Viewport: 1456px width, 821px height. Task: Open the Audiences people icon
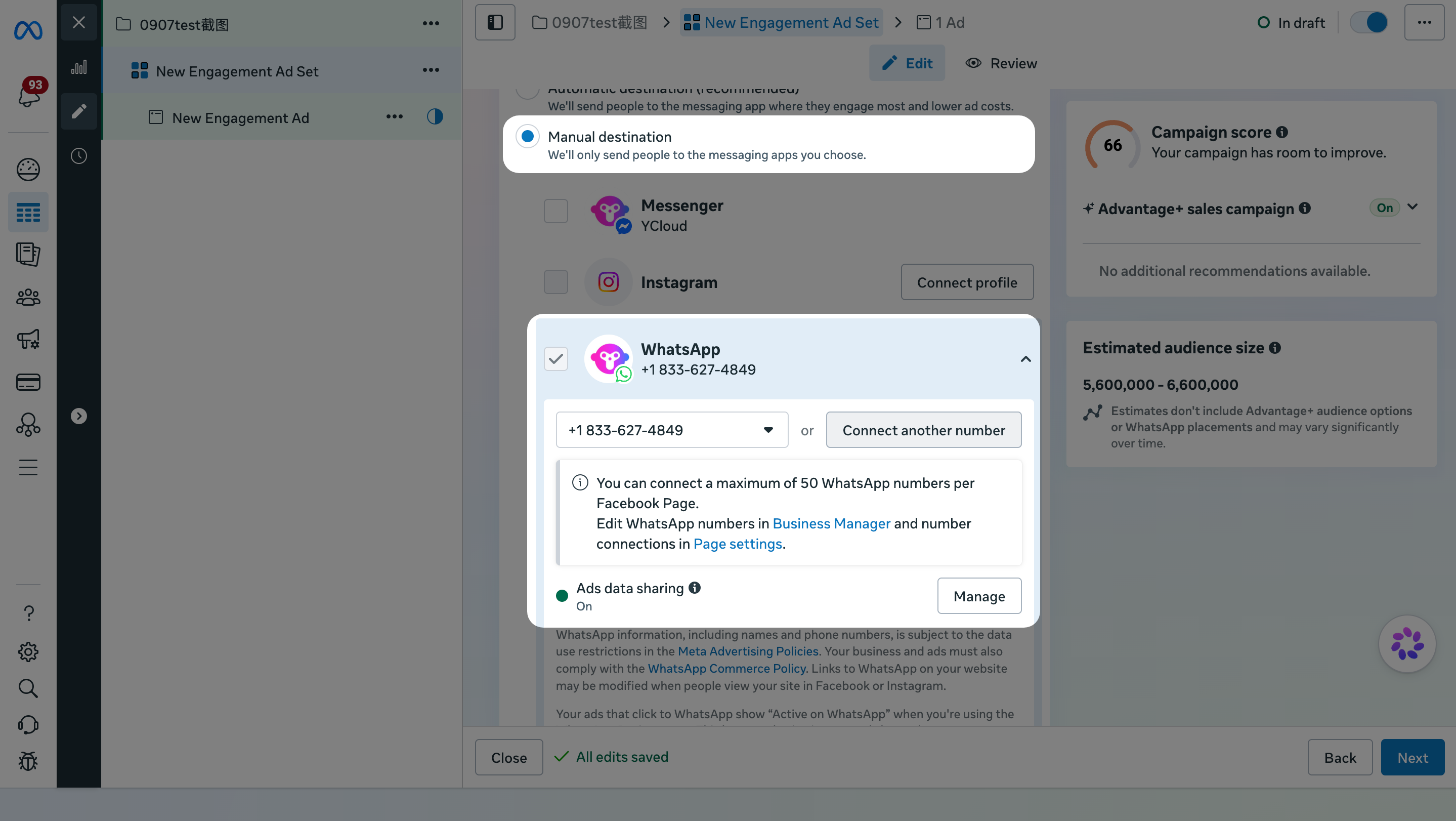tap(28, 298)
